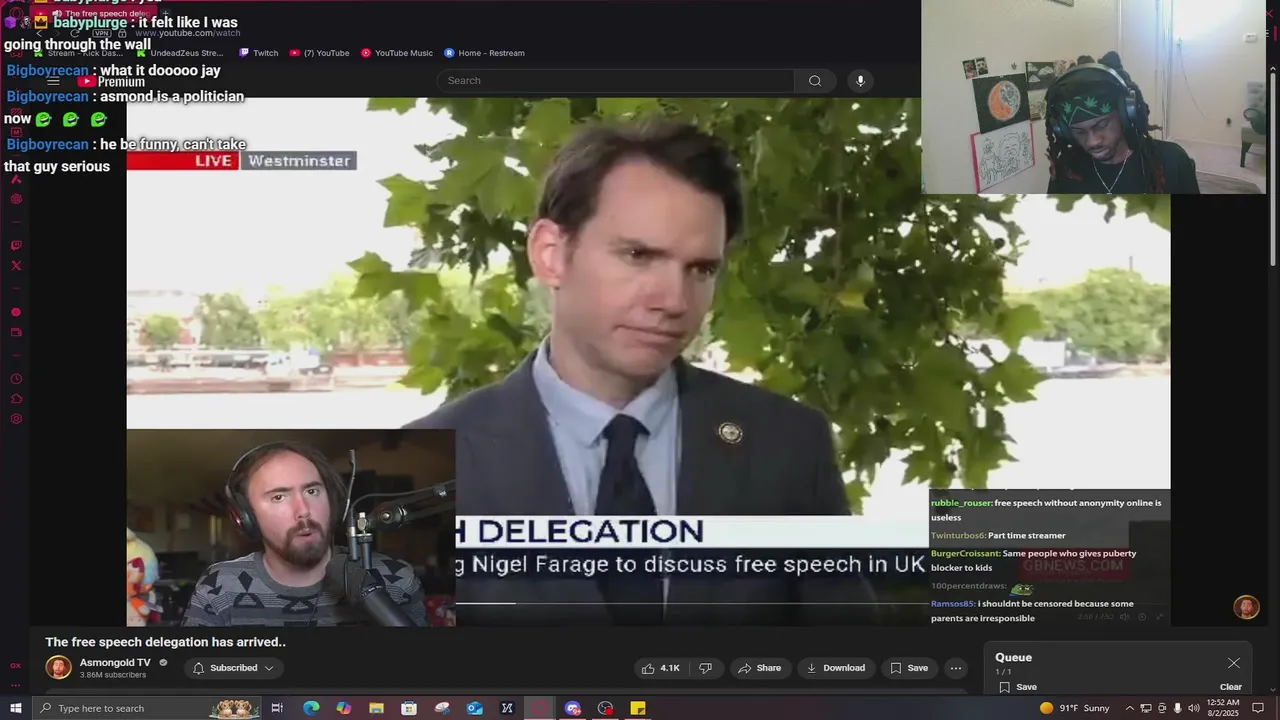
Task: Open the Twitch bookmark
Action: [259, 53]
